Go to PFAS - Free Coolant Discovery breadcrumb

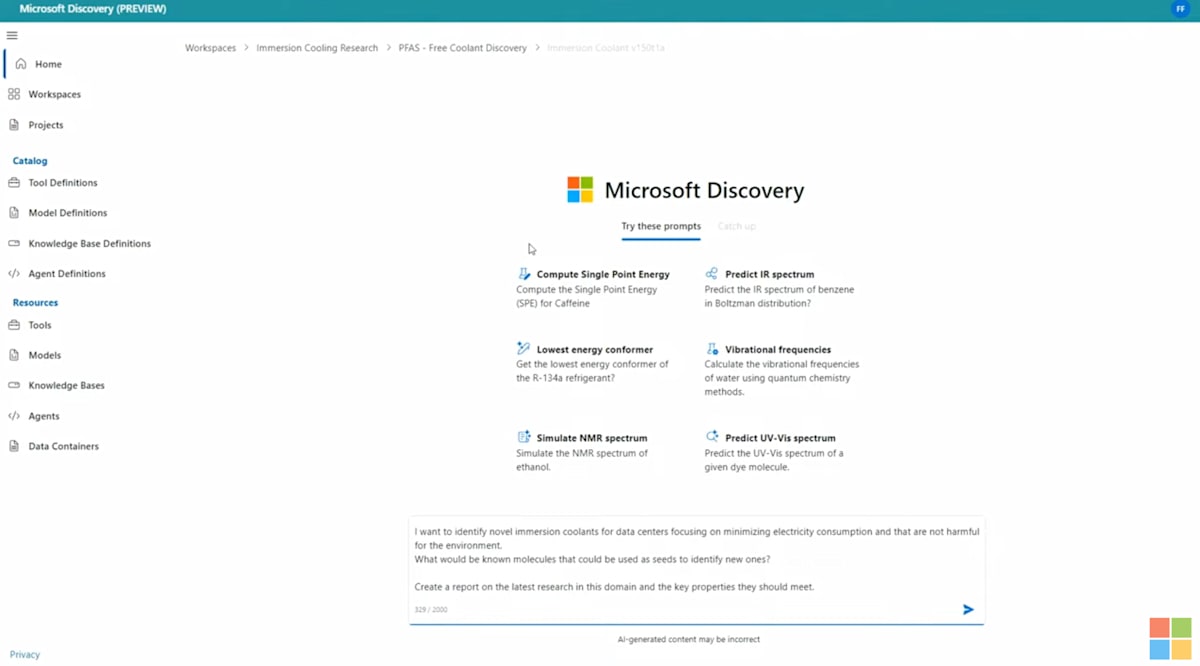[462, 48]
